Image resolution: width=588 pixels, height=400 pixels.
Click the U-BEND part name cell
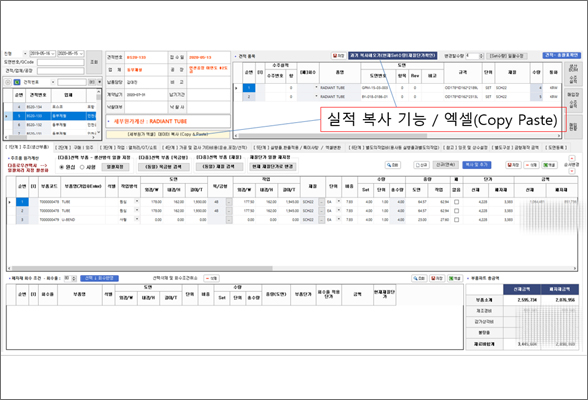tap(83, 220)
